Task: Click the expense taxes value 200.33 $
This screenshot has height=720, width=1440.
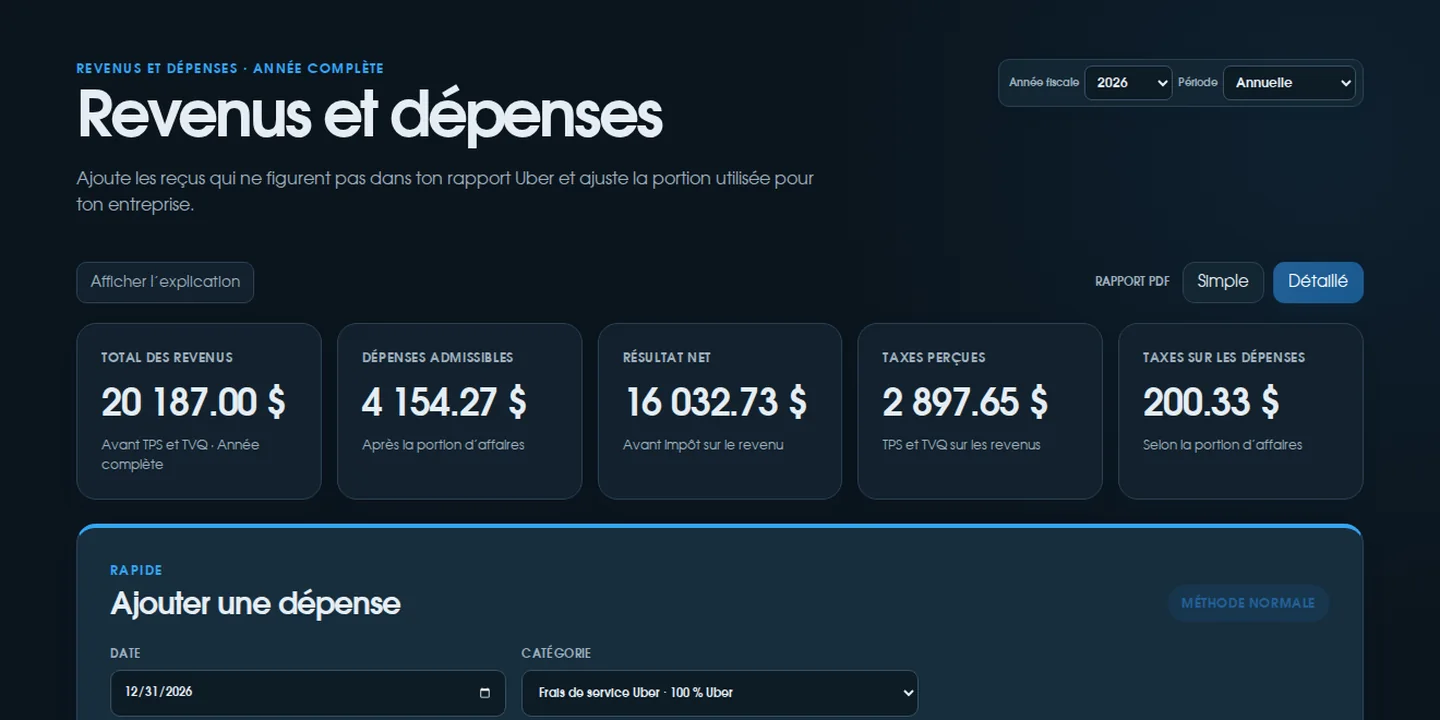Action: point(1211,402)
